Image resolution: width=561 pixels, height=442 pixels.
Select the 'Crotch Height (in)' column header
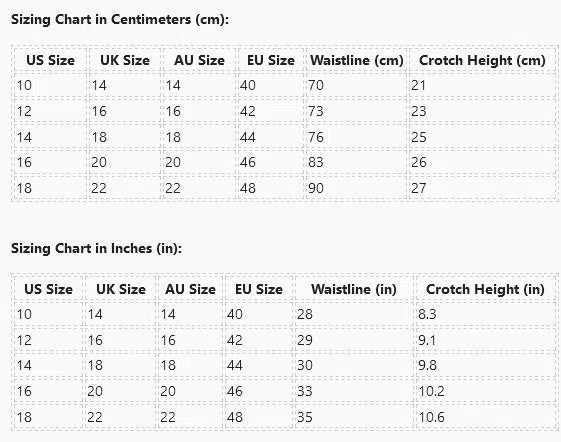click(x=485, y=289)
